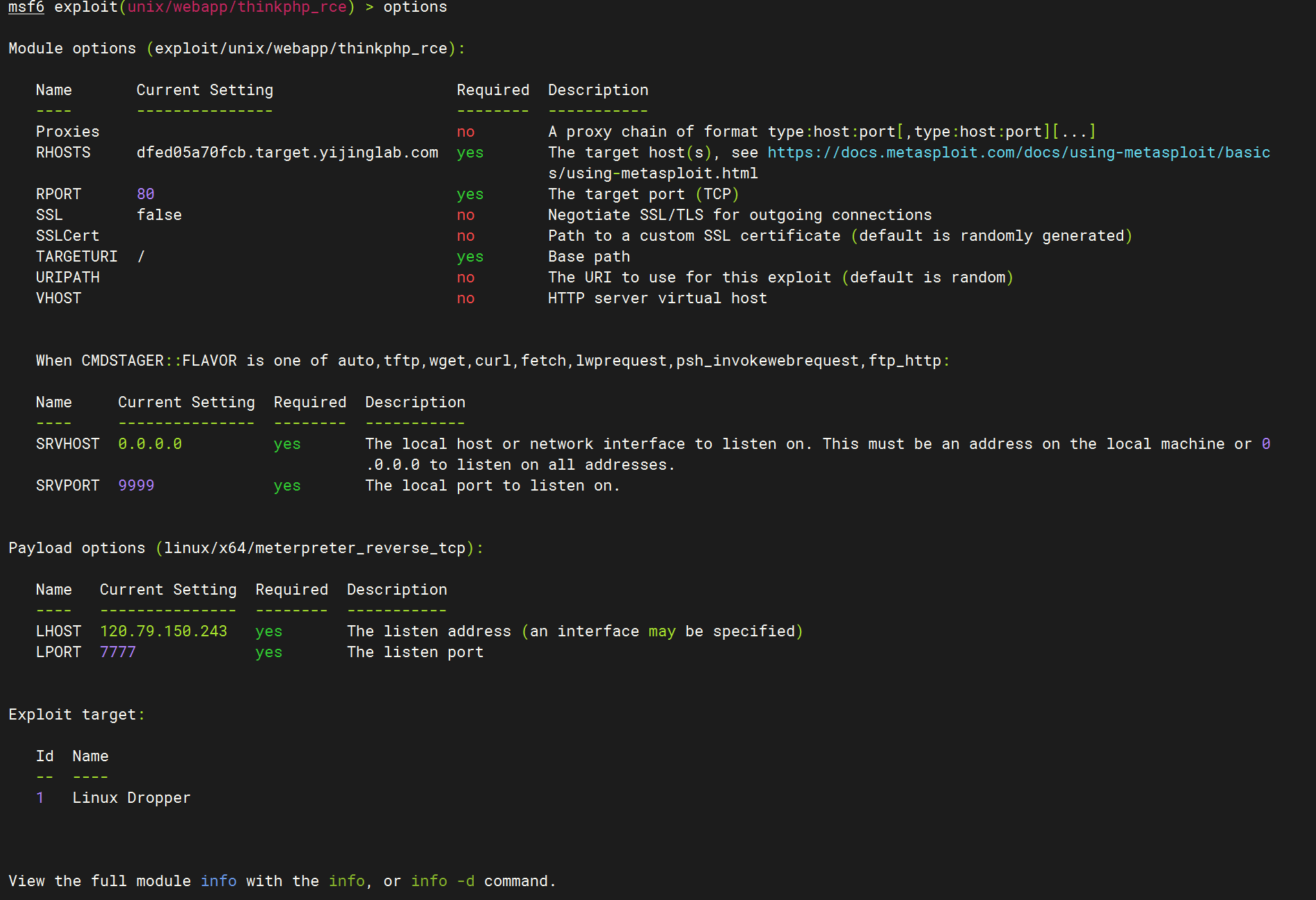Click the "RPORT" option name
This screenshot has height=900, width=1316.
[x=59, y=194]
